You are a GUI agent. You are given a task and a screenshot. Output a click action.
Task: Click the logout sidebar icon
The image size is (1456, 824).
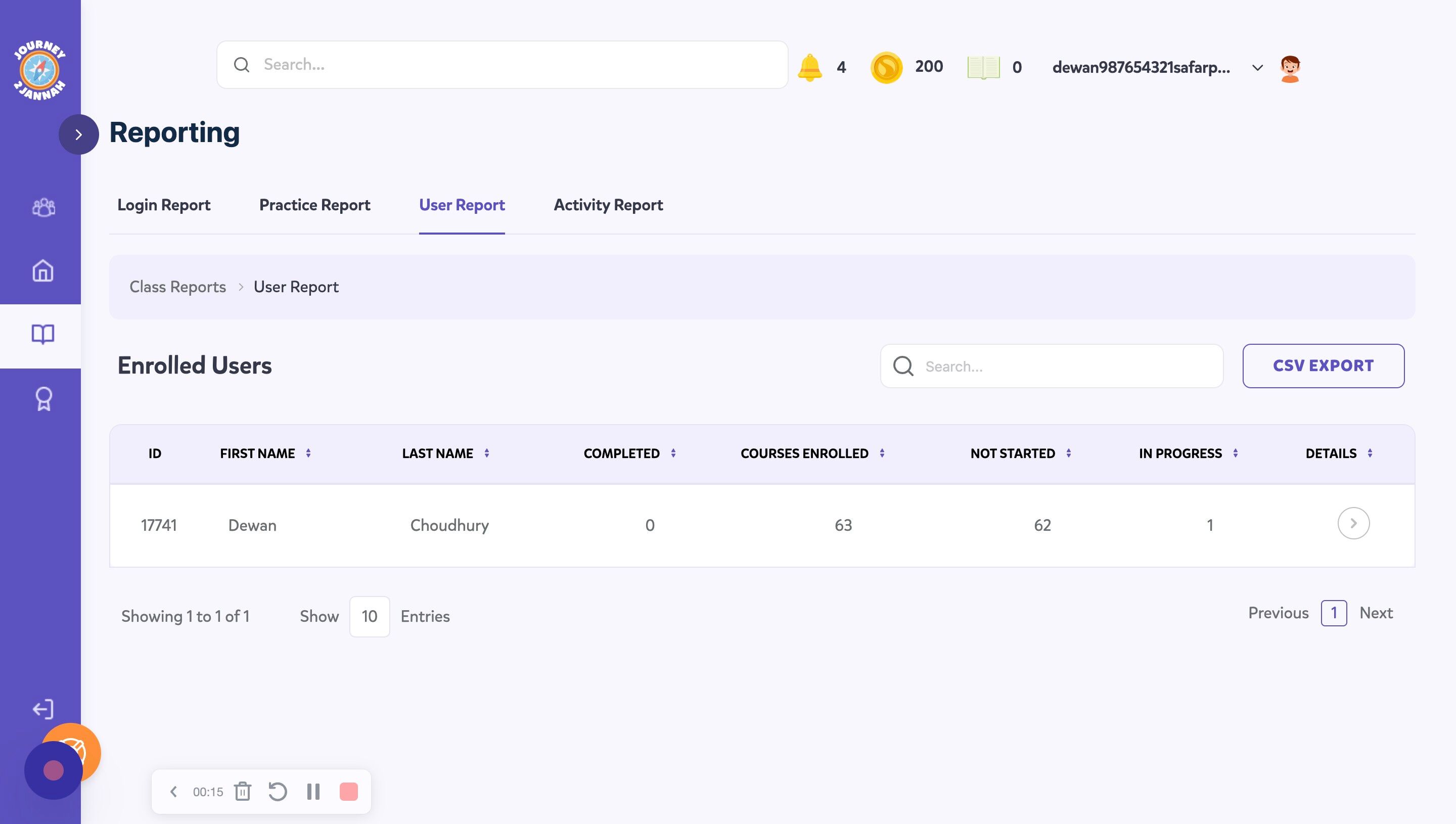(x=43, y=709)
